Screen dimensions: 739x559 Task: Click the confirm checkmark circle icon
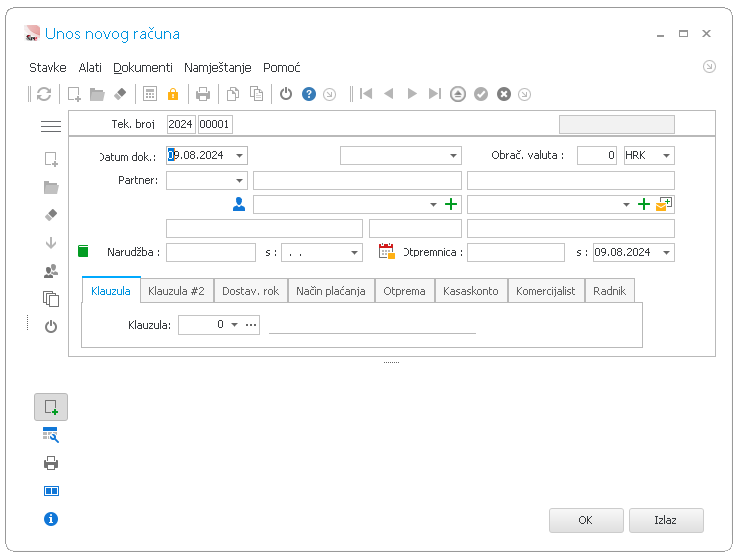(x=481, y=94)
